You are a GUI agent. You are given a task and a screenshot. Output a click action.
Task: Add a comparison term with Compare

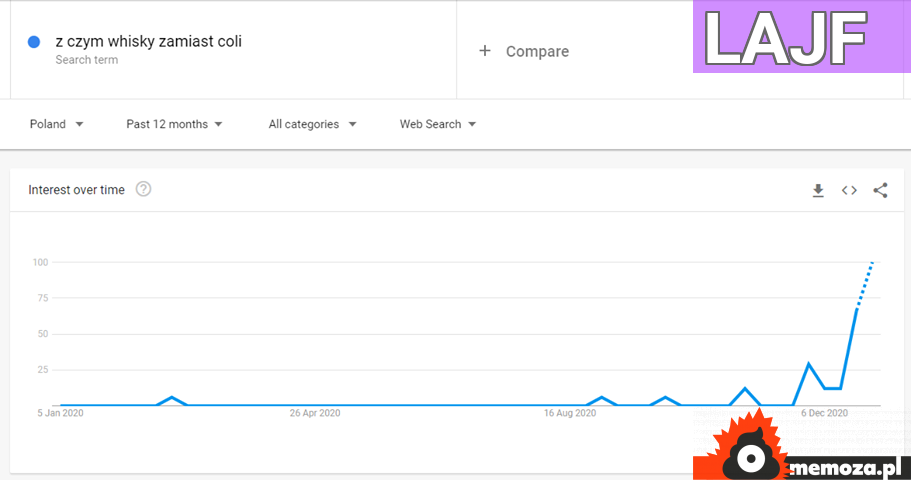(524, 51)
